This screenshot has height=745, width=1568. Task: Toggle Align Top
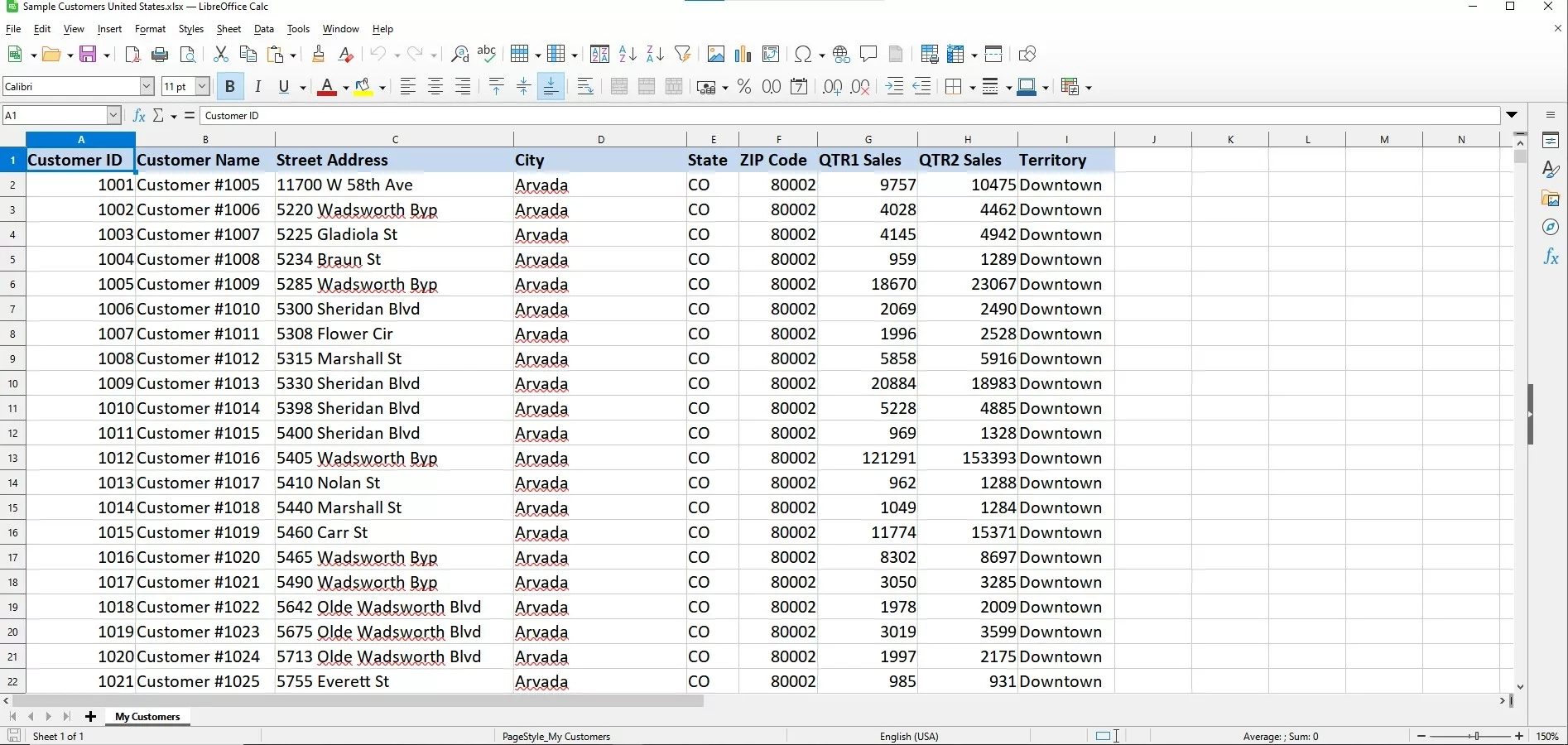496,87
